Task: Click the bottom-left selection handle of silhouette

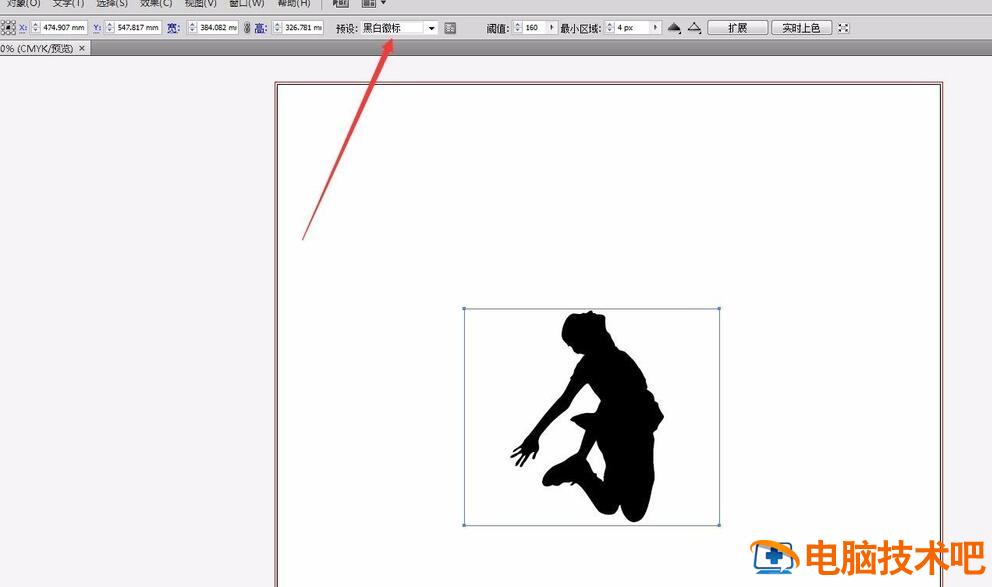Action: pyautogui.click(x=464, y=524)
